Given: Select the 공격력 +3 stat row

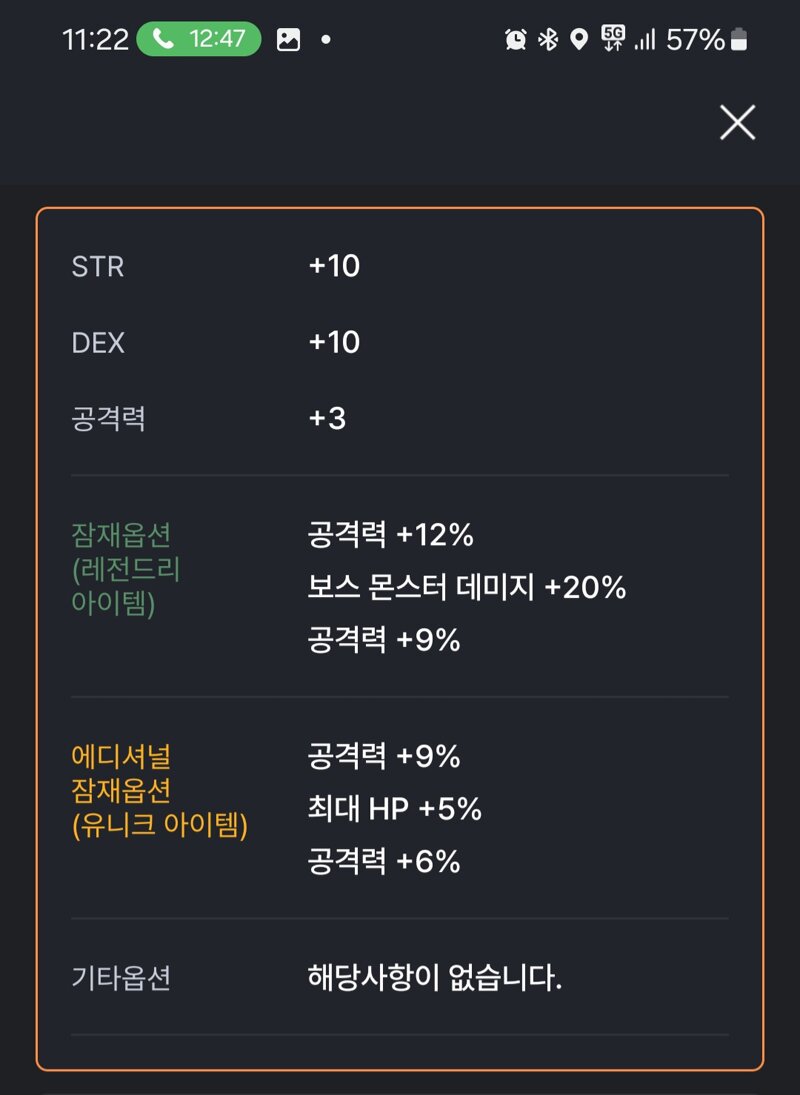Looking at the screenshot, I should pyautogui.click(x=400, y=418).
